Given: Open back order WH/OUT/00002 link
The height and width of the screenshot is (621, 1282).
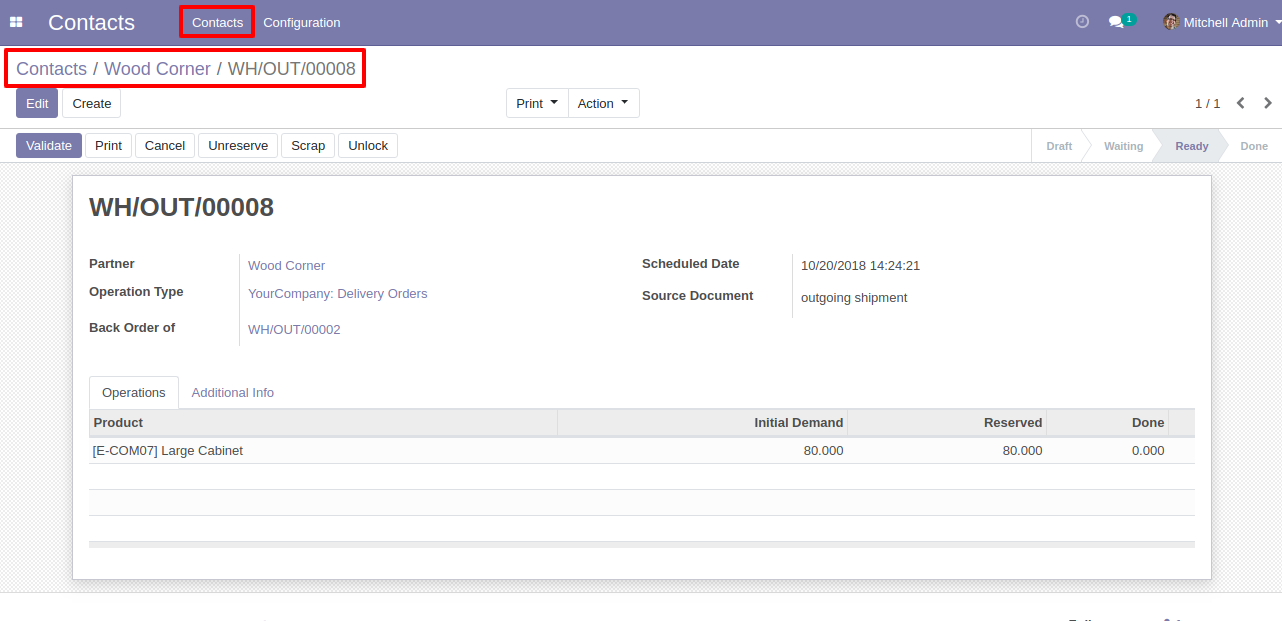Looking at the screenshot, I should [294, 330].
